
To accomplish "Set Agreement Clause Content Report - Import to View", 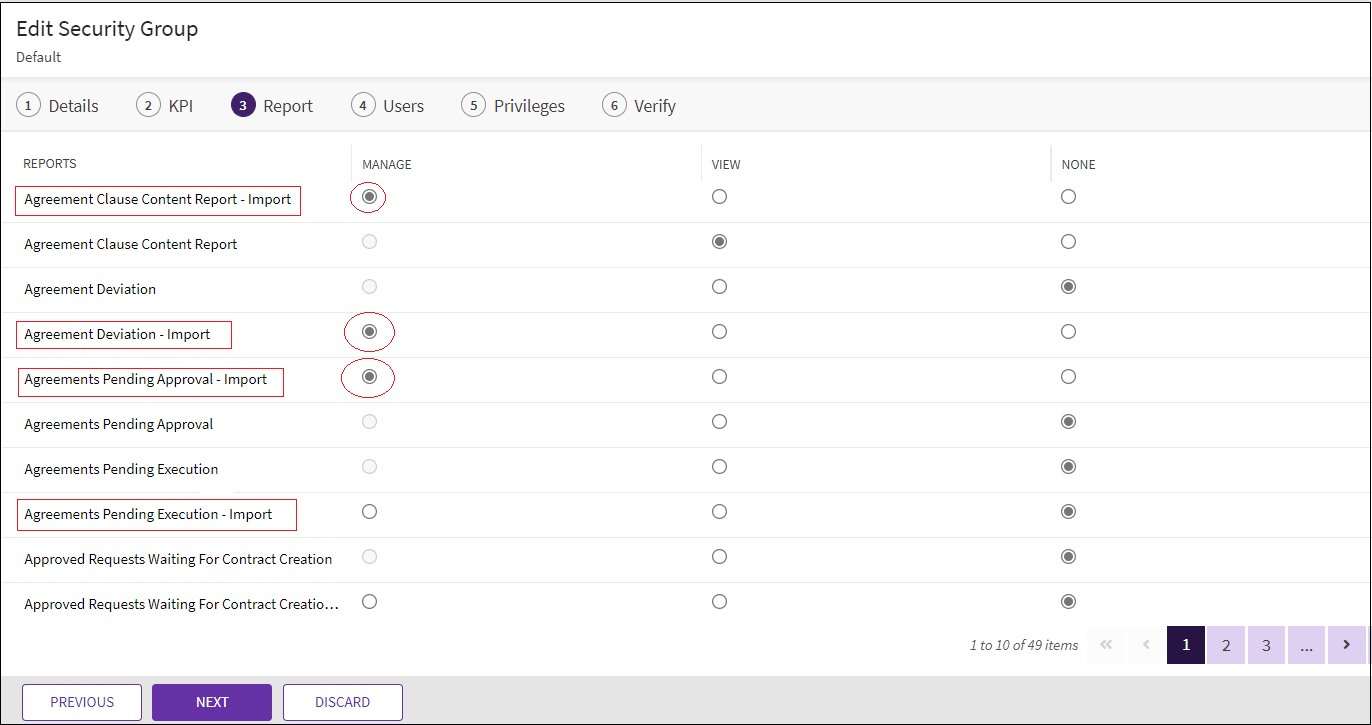I will (x=719, y=197).
